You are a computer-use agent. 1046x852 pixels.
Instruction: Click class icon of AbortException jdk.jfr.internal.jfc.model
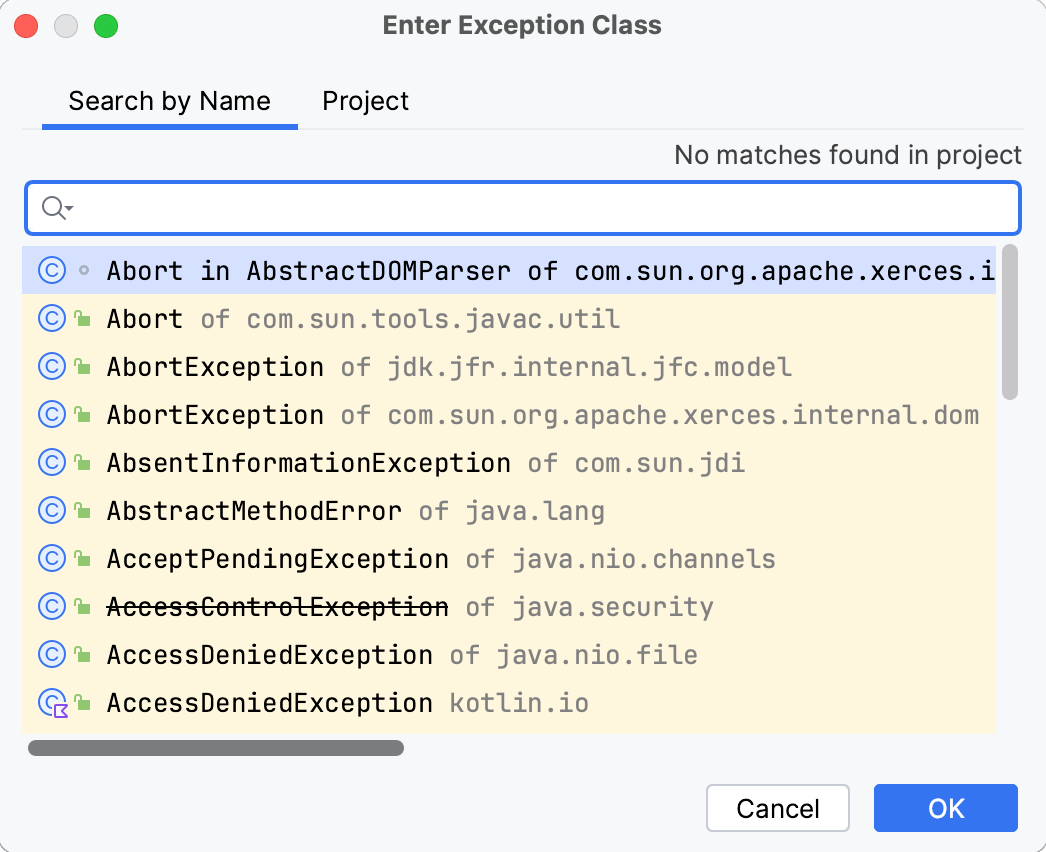click(52, 366)
